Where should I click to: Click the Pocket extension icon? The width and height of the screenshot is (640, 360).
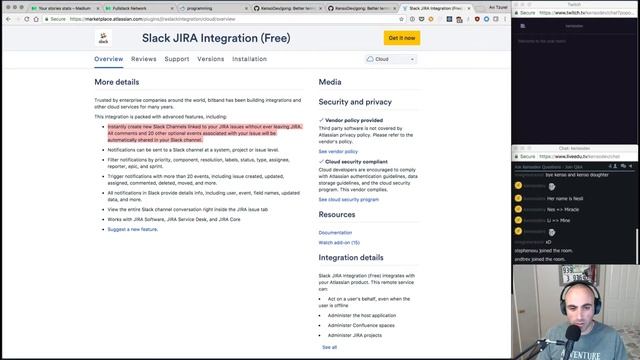(x=421, y=19)
